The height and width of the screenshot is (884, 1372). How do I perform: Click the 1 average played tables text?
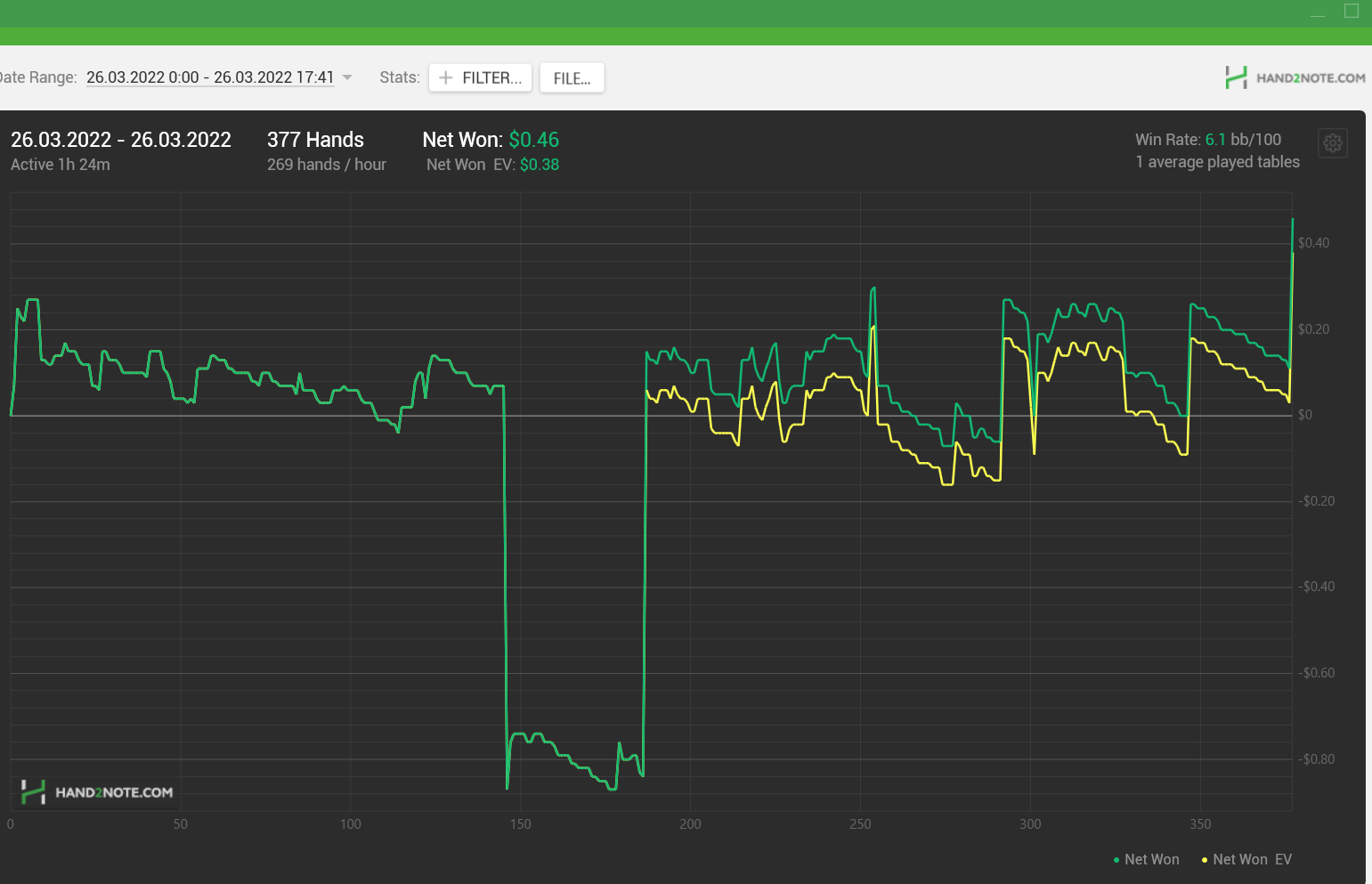pyautogui.click(x=1217, y=162)
